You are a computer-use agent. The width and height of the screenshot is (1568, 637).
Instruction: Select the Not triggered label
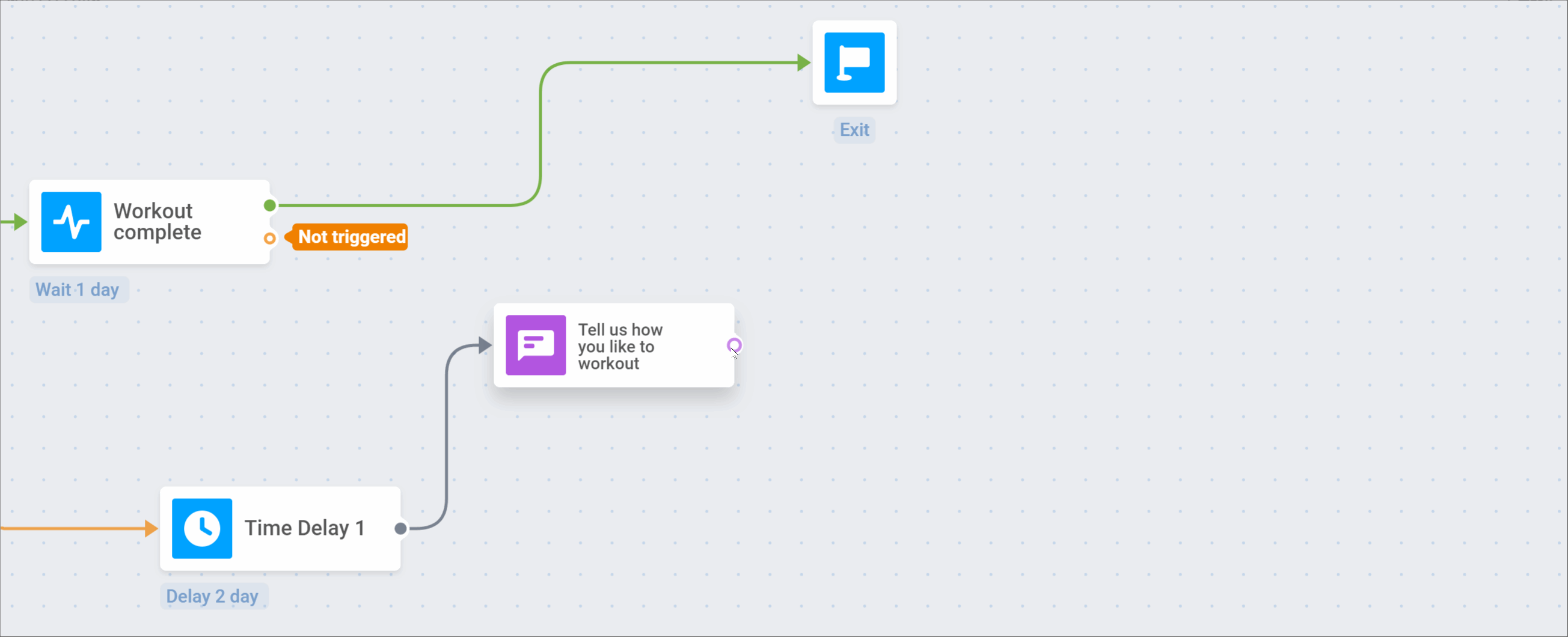[347, 237]
